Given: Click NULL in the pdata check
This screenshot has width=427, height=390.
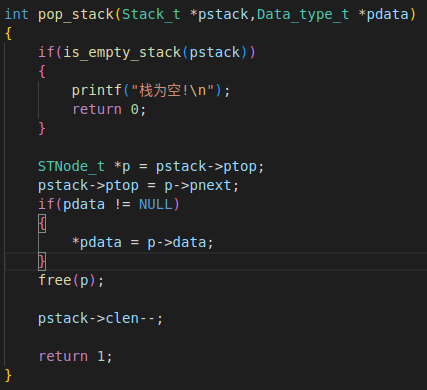Looking at the screenshot, I should pyautogui.click(x=156, y=204).
